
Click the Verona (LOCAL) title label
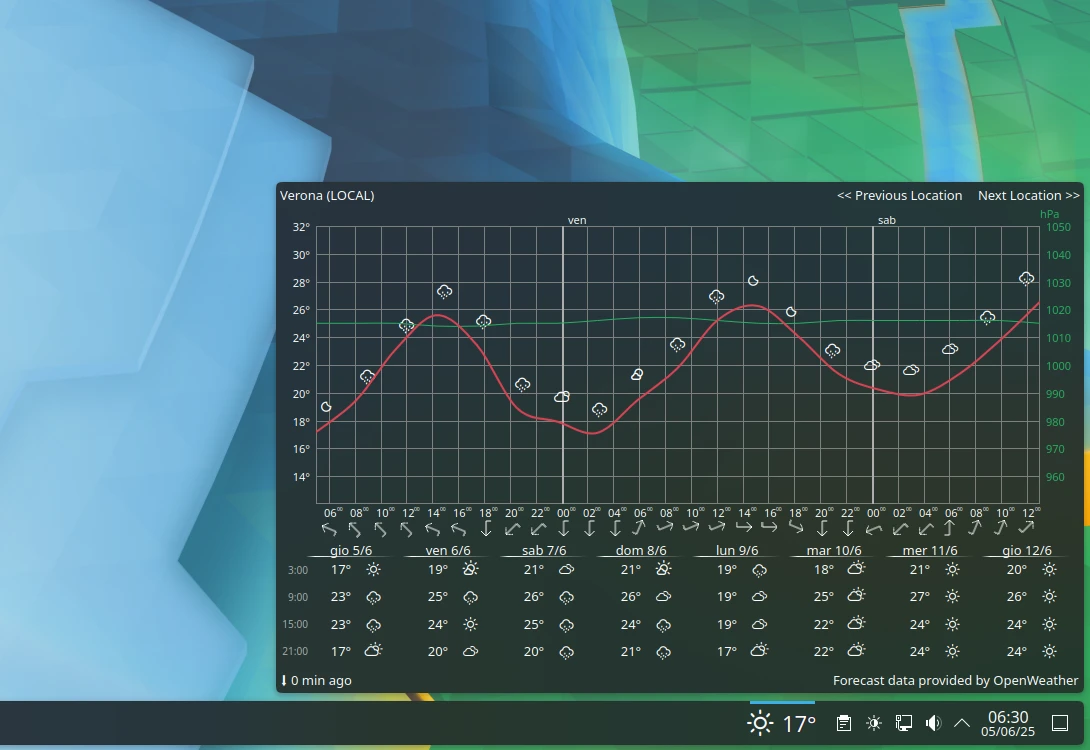[327, 195]
